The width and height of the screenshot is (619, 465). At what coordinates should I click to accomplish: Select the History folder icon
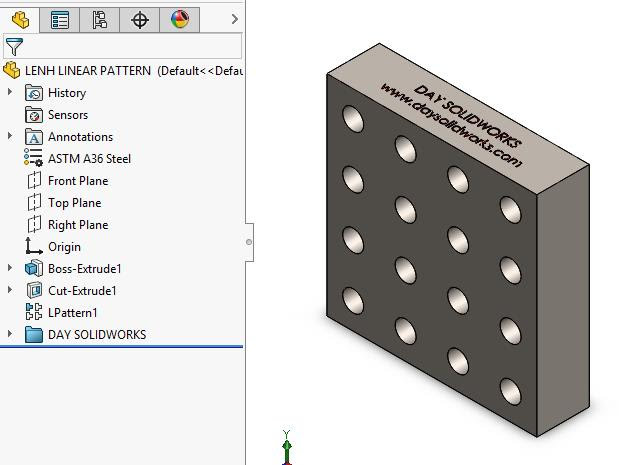(34, 93)
